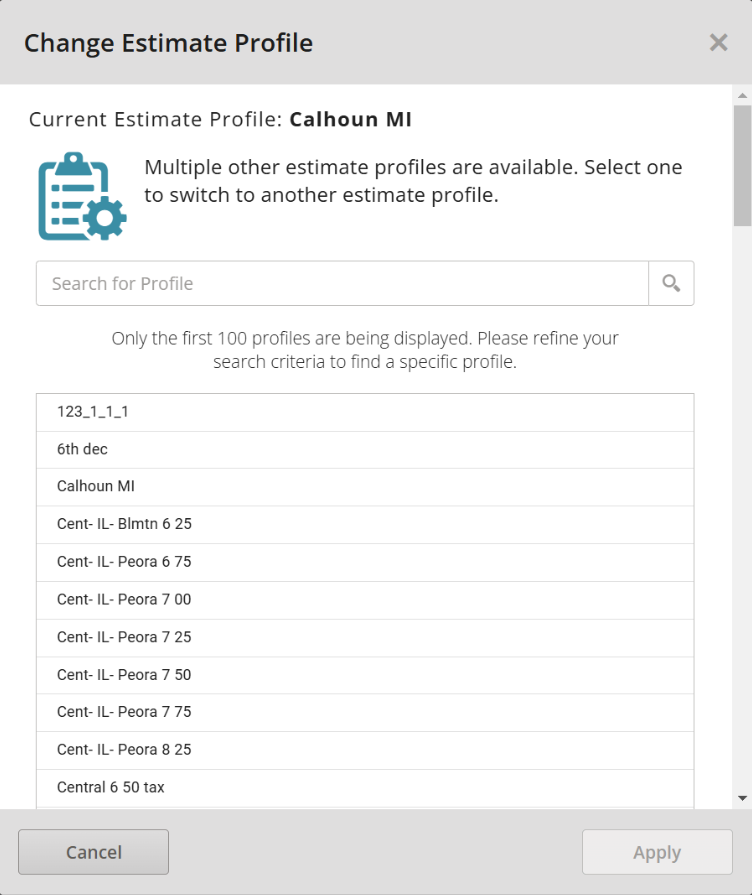Click the scrollbar down arrow
The width and height of the screenshot is (752, 895).
tap(742, 798)
